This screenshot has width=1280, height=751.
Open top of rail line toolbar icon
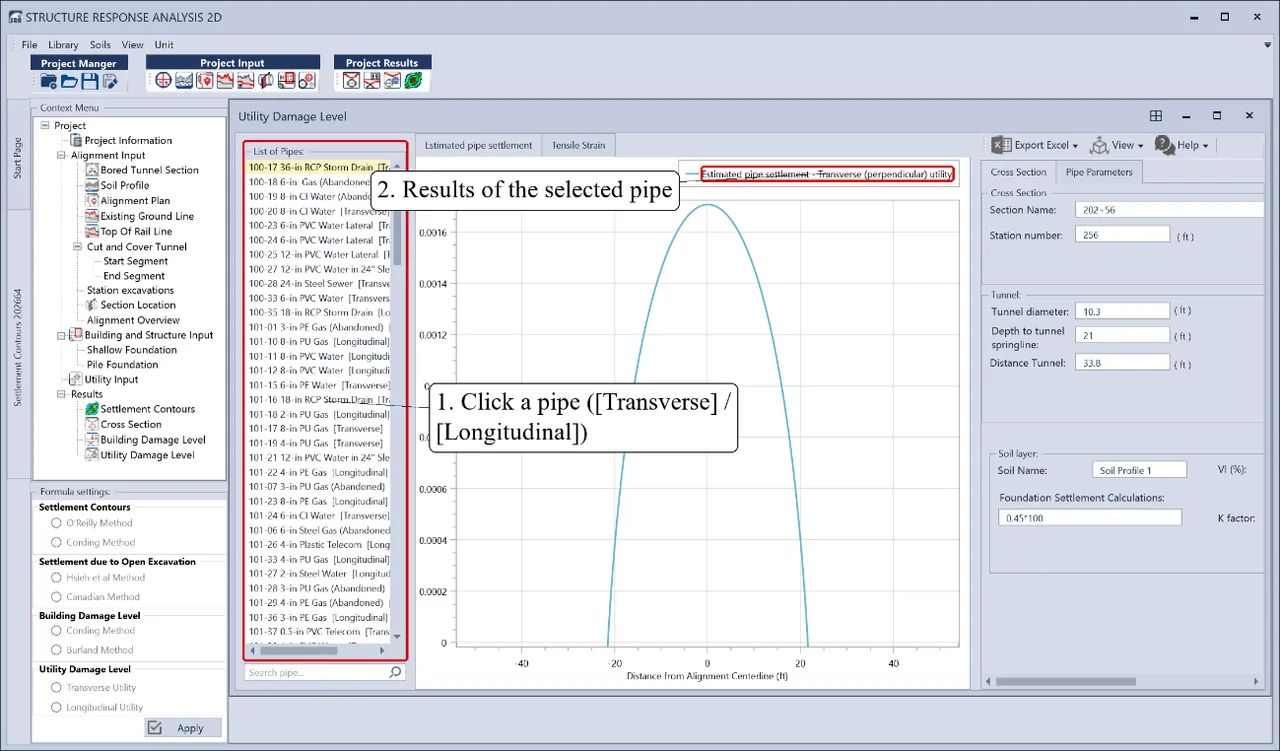tap(246, 81)
